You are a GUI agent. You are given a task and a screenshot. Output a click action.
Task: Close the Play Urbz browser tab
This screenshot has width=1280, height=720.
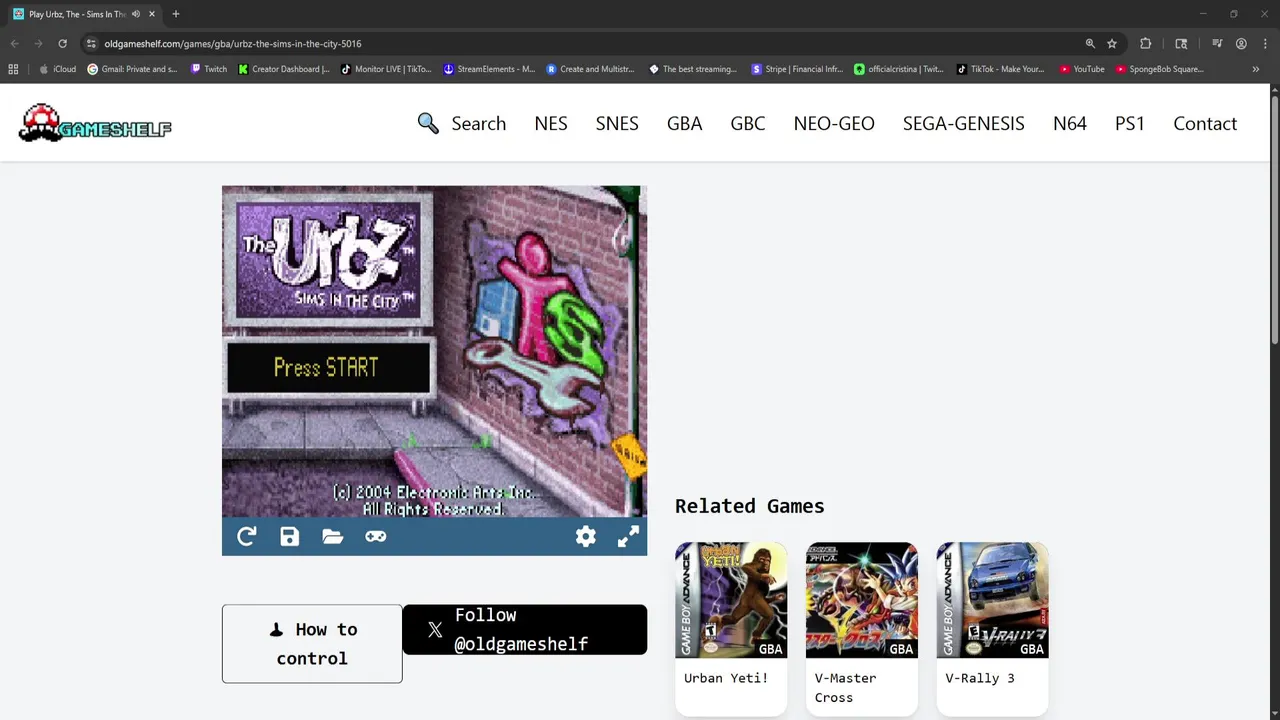pyautogui.click(x=152, y=14)
